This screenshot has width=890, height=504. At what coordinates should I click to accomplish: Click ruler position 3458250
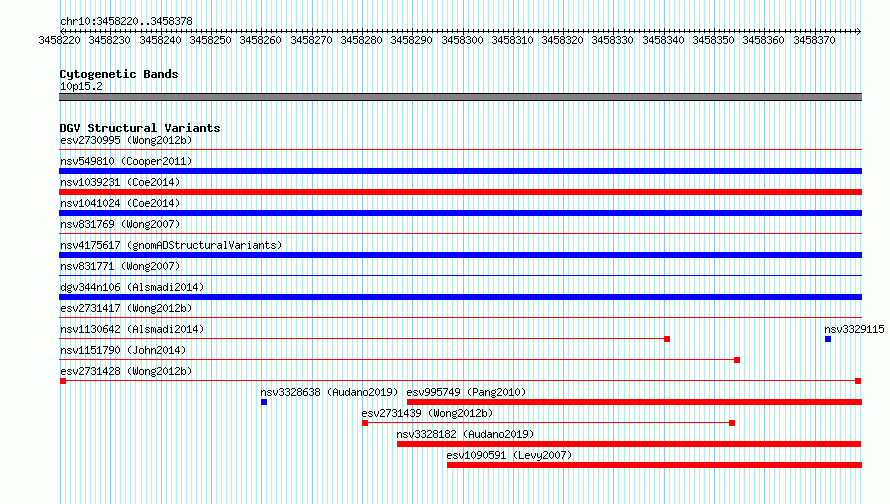click(x=211, y=40)
